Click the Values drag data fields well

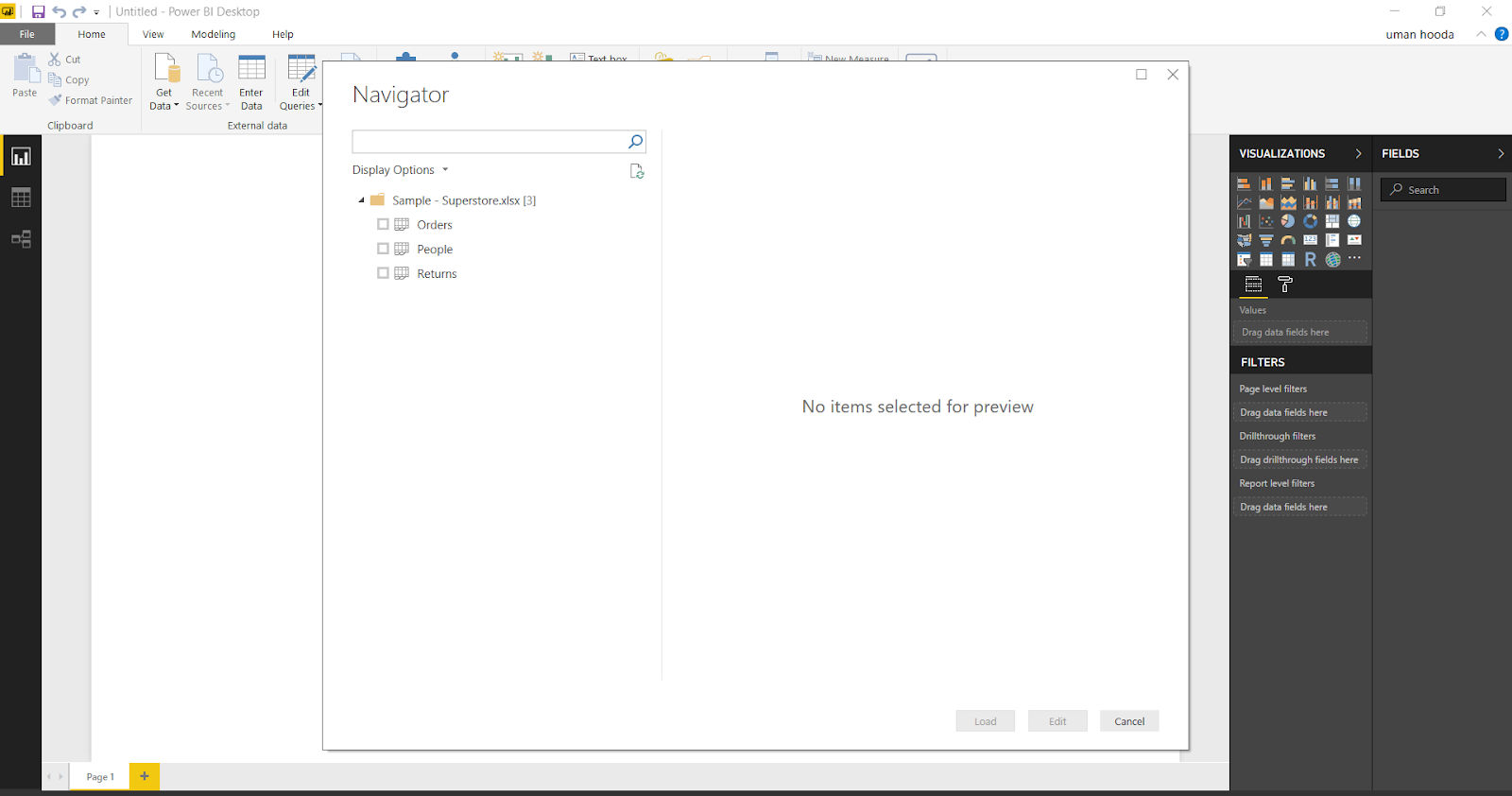[x=1300, y=333]
